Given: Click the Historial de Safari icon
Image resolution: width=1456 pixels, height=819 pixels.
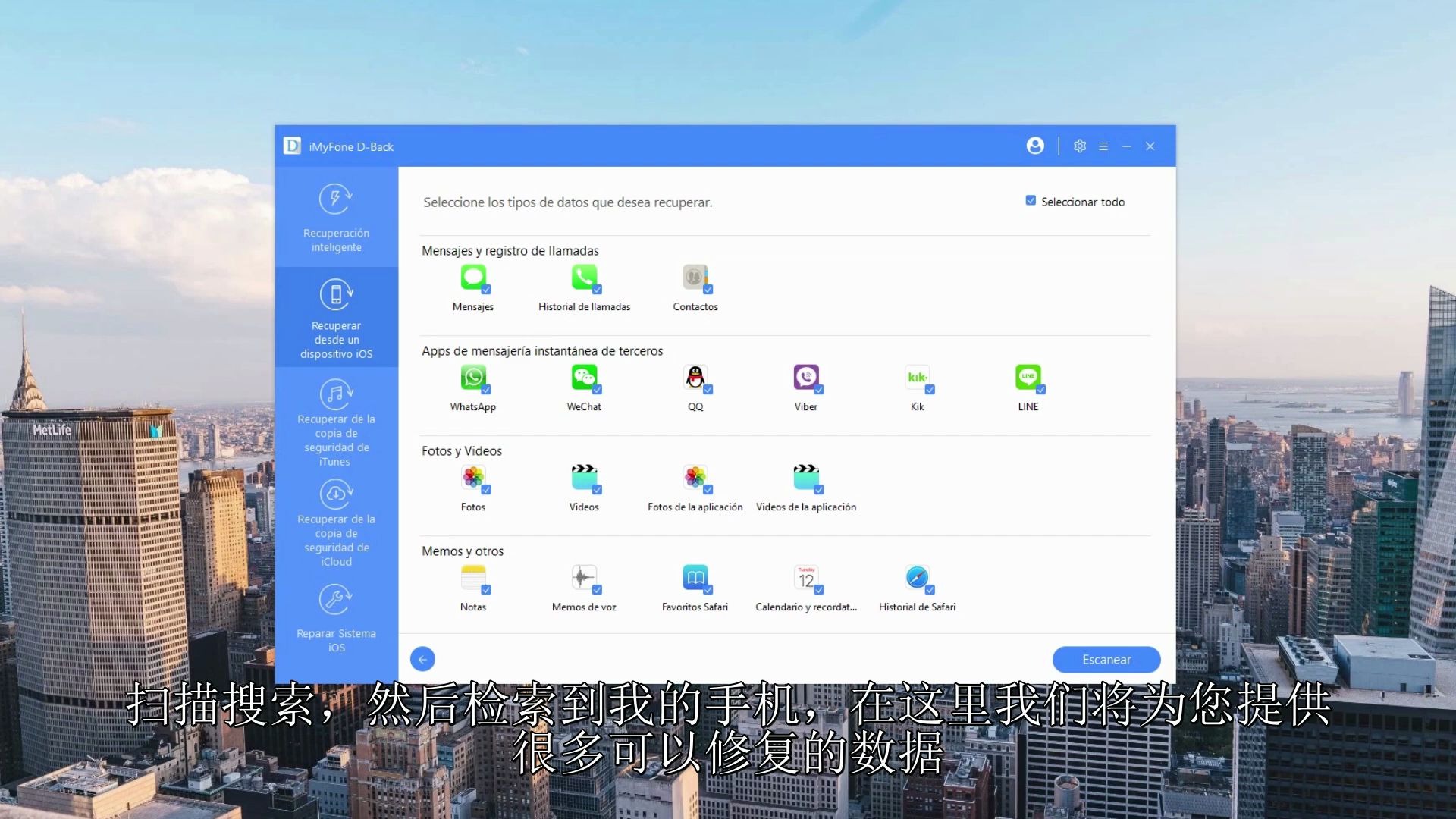Looking at the screenshot, I should point(917,578).
